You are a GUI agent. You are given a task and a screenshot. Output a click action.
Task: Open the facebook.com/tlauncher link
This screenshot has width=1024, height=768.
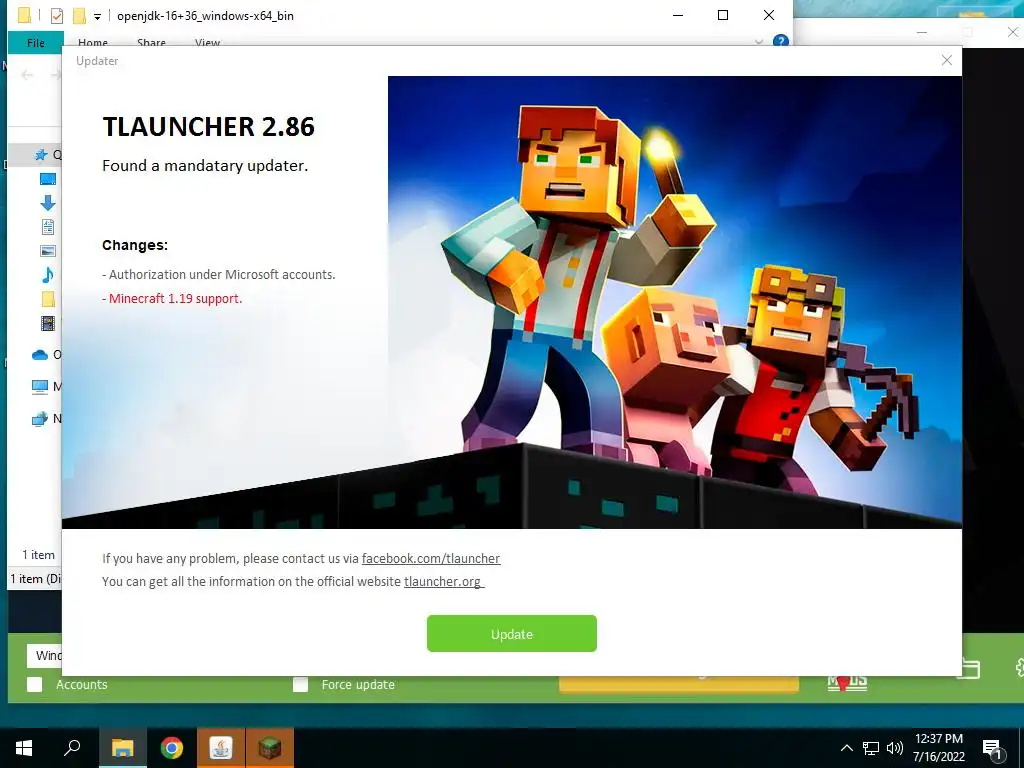[x=431, y=558]
